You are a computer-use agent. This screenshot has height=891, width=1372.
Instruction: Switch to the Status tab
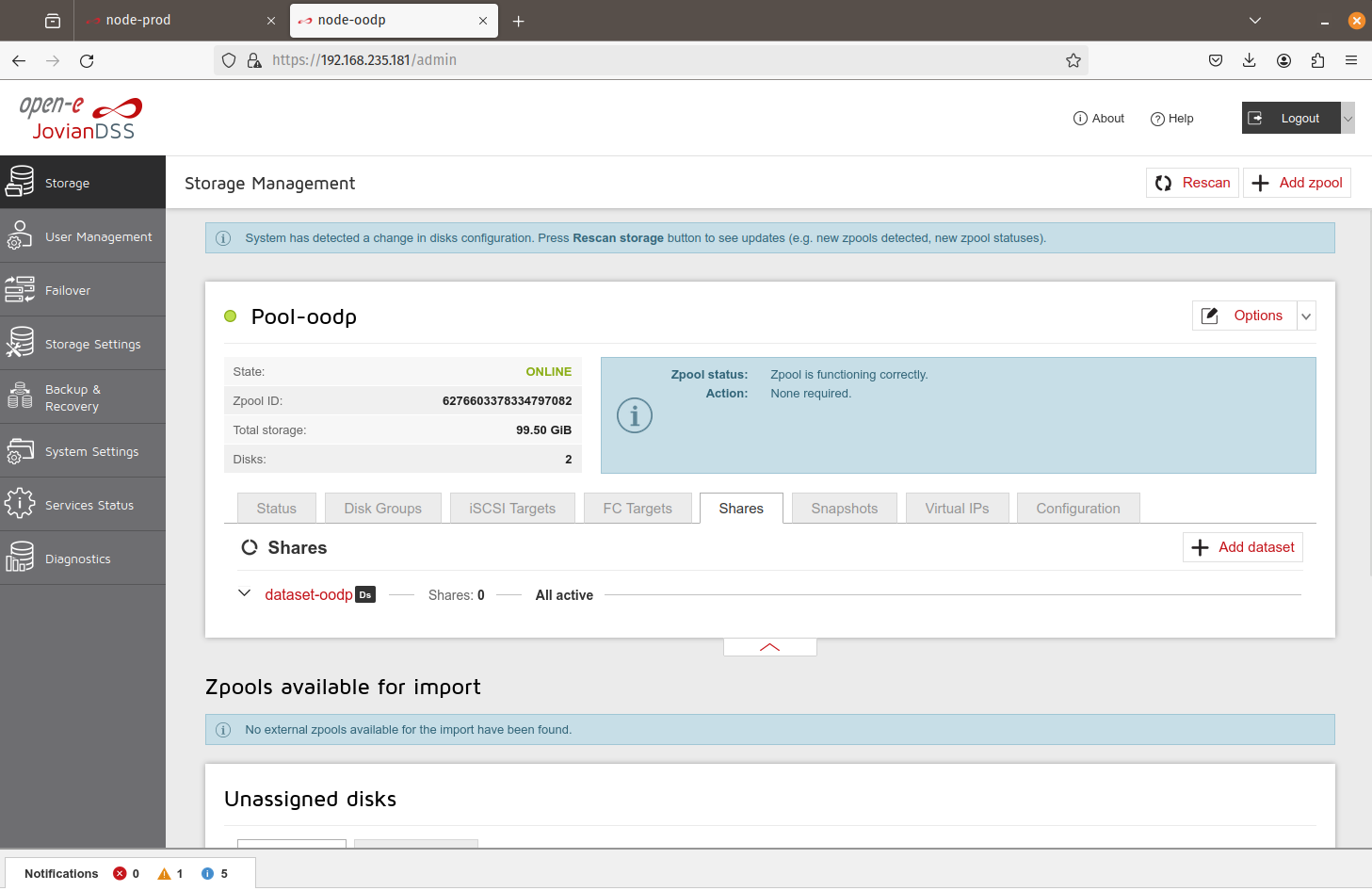(x=276, y=509)
